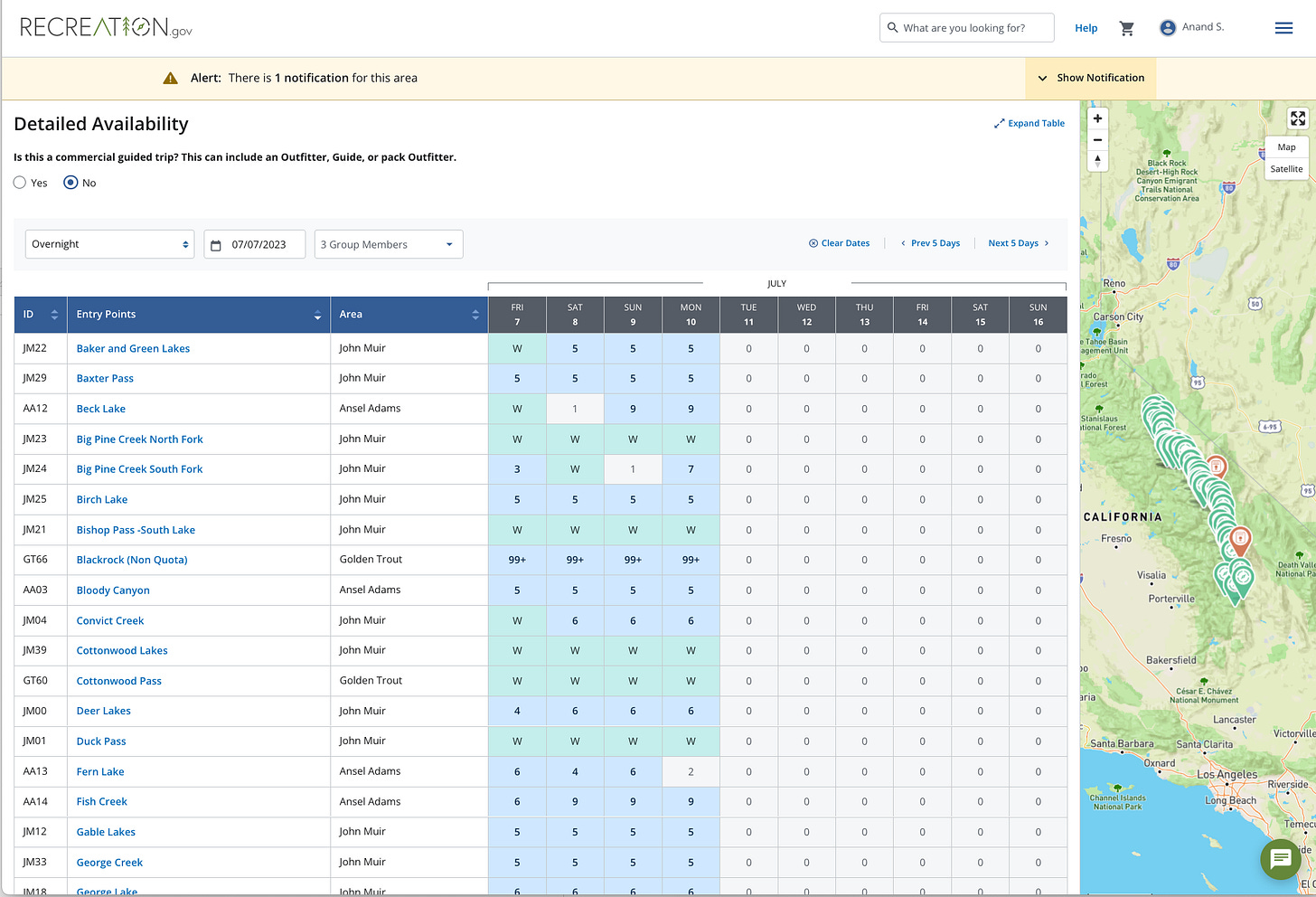Select Big Pine Creek South Fork Monday cell 7

tap(691, 469)
